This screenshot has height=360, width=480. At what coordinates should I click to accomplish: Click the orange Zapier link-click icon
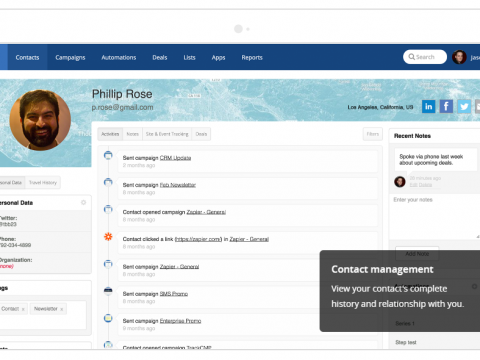[x=108, y=237]
